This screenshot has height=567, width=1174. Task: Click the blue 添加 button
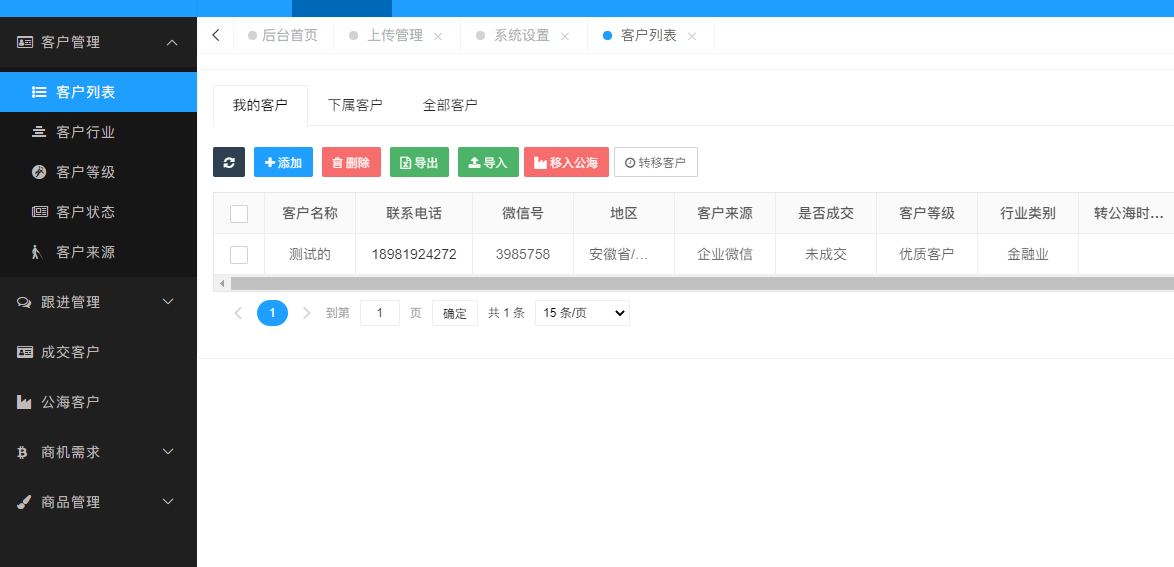[x=283, y=162]
